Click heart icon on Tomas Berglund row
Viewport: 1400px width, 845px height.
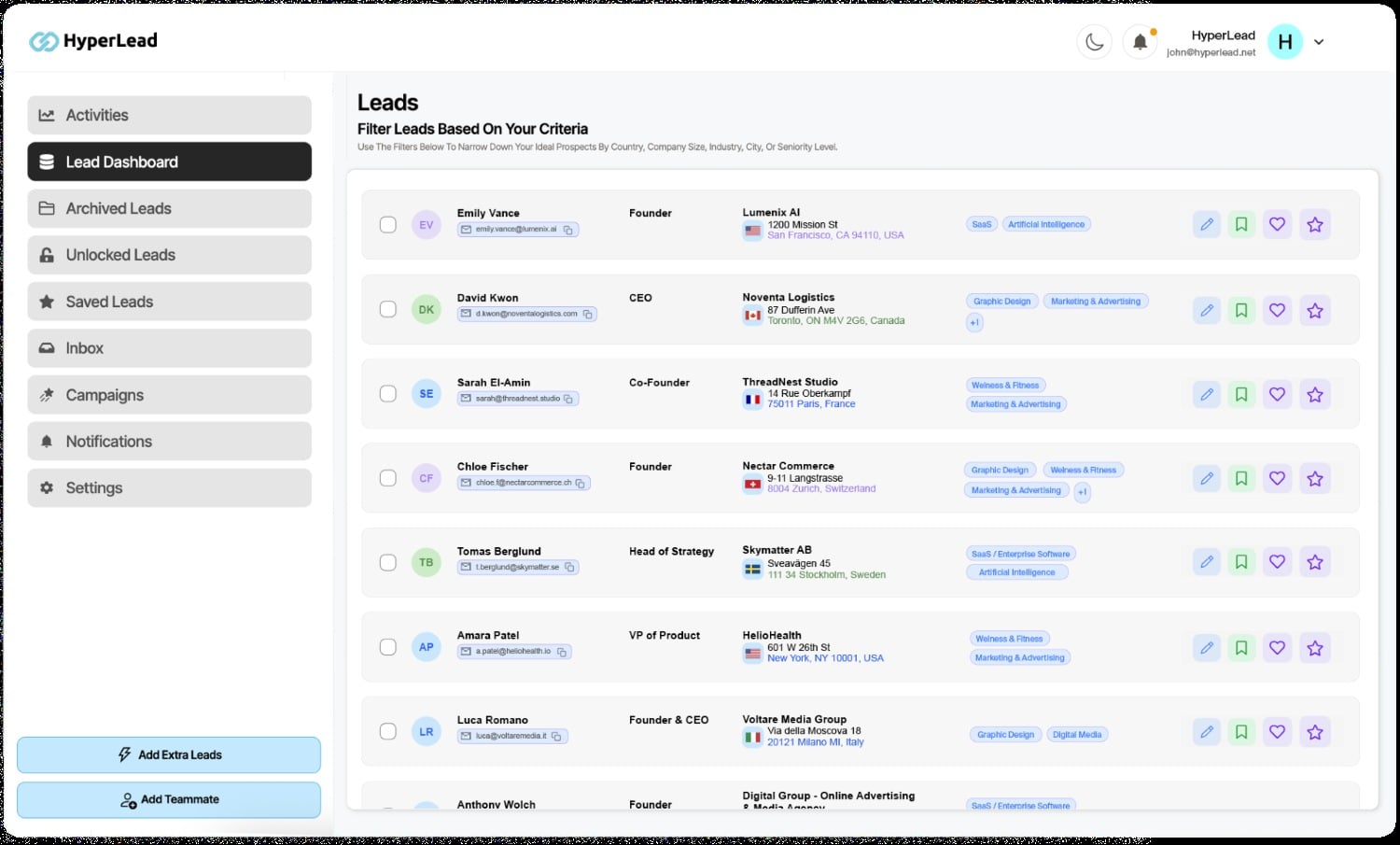point(1278,562)
